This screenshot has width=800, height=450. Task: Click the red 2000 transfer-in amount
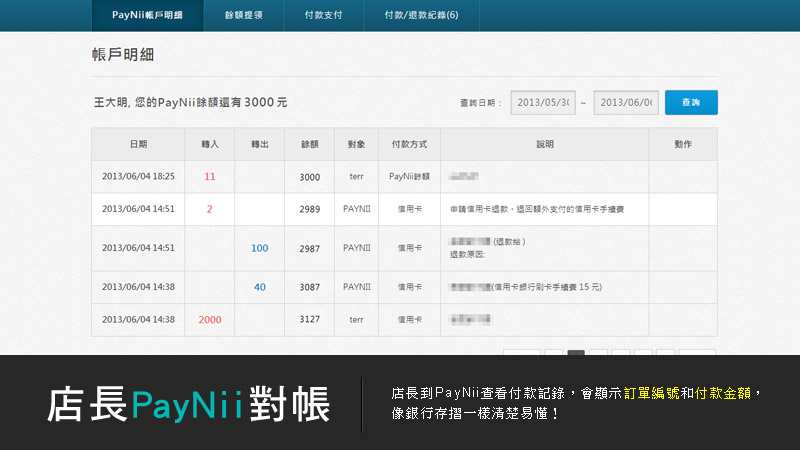pyautogui.click(x=210, y=320)
